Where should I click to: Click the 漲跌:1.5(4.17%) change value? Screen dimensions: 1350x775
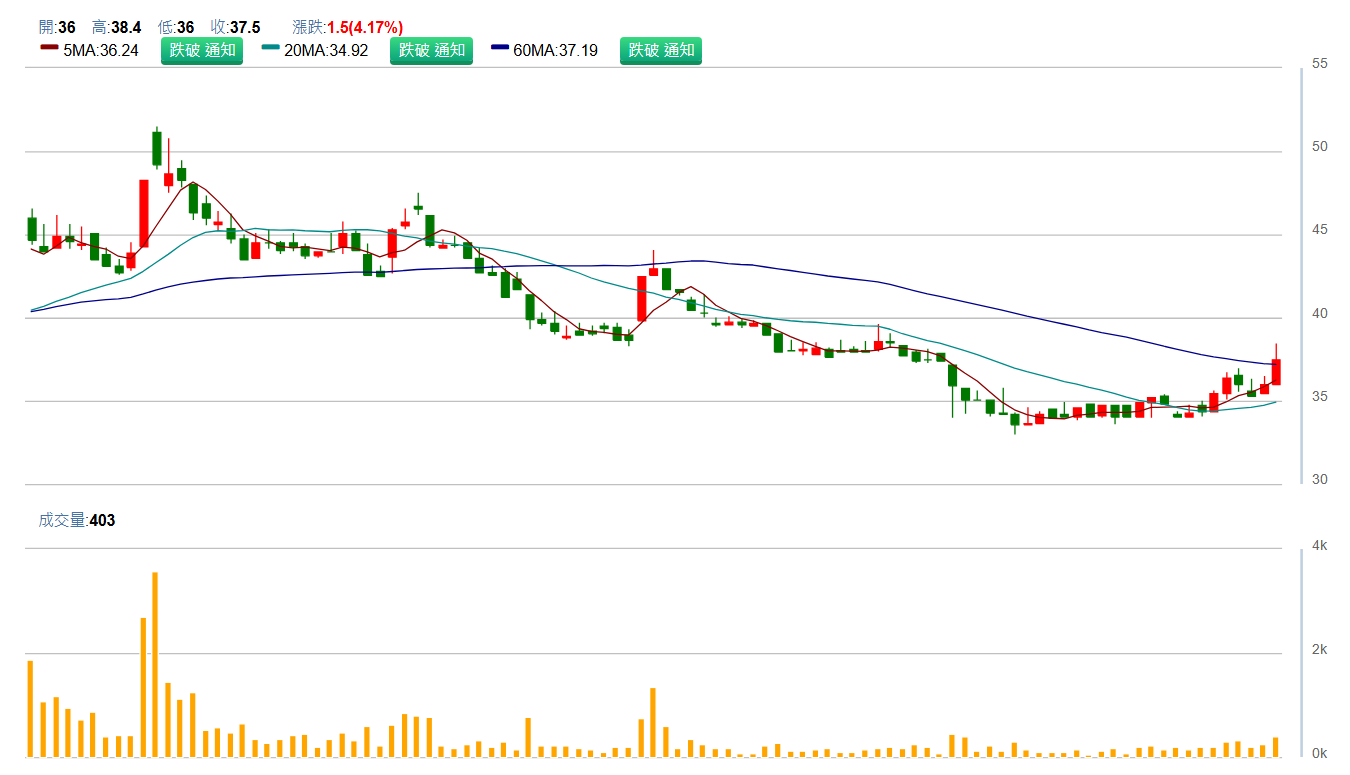point(348,27)
